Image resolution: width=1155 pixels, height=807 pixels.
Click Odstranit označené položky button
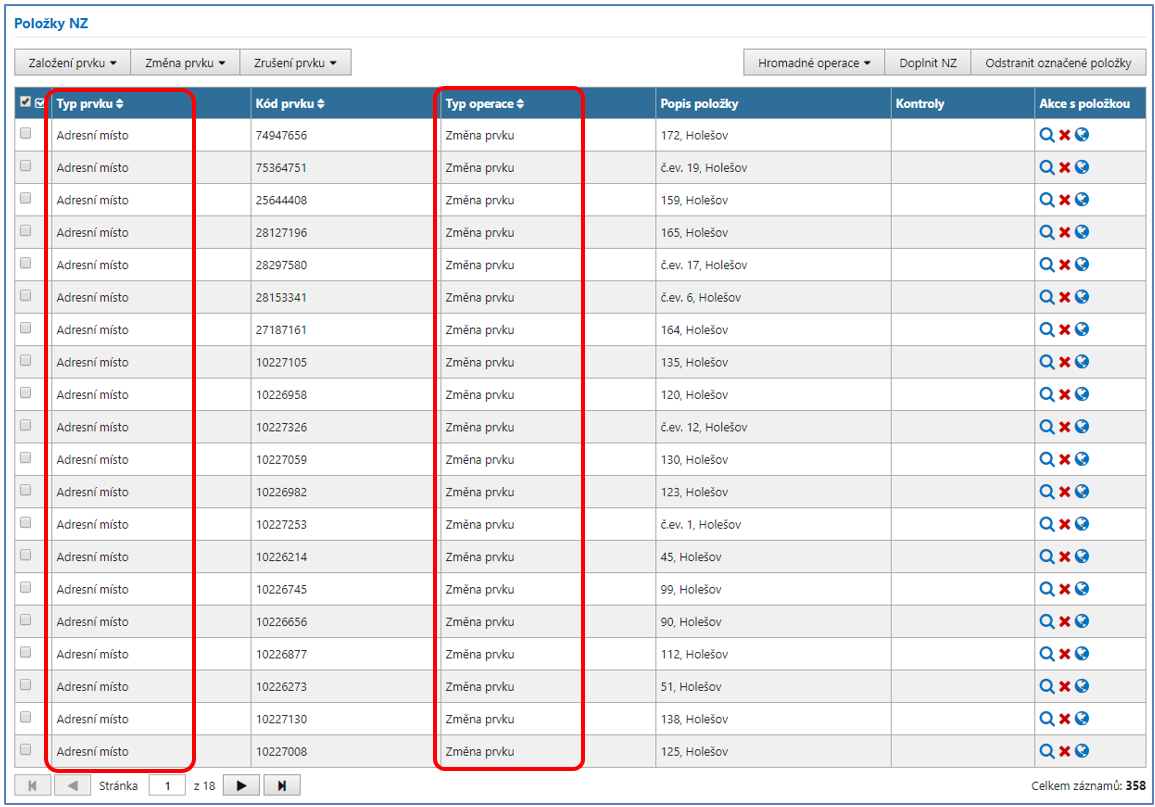pyautogui.click(x=1057, y=63)
